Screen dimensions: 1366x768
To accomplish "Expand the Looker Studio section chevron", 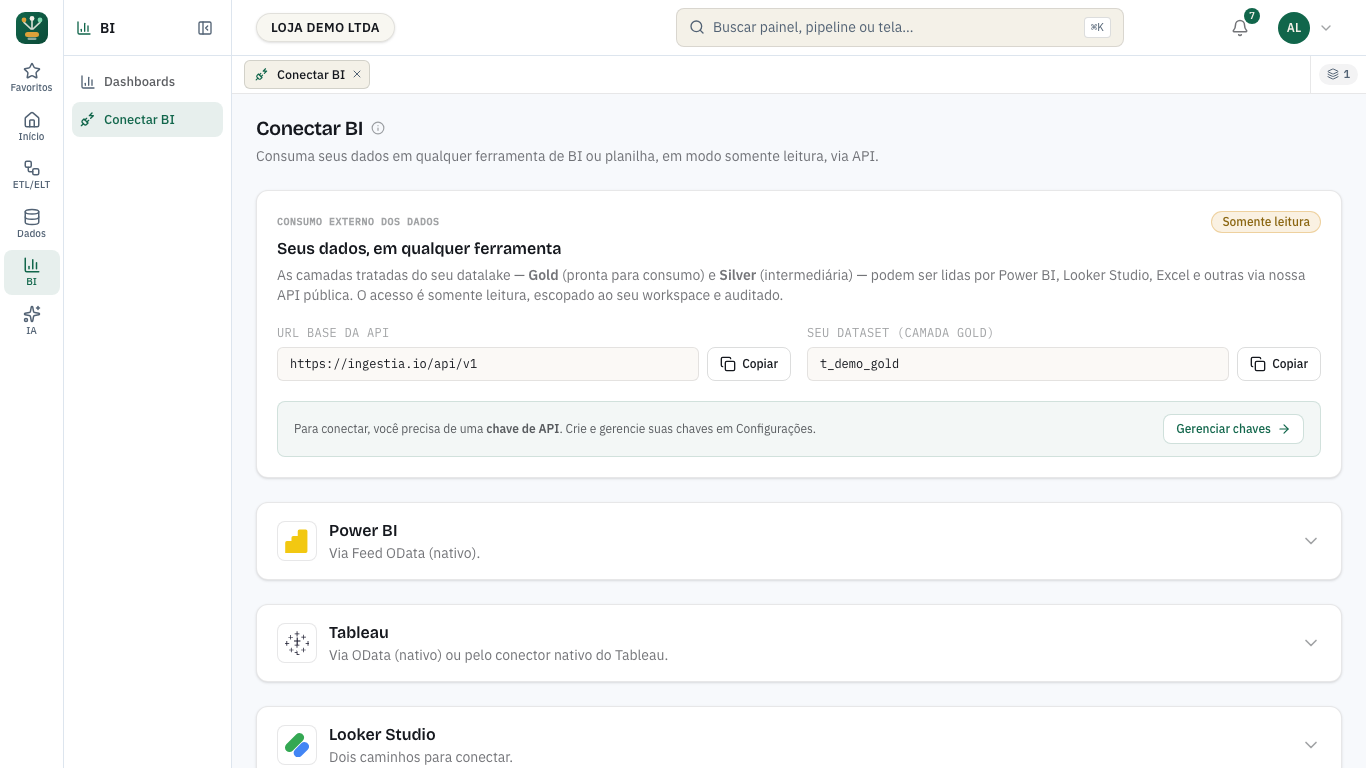I will pyautogui.click(x=1311, y=745).
